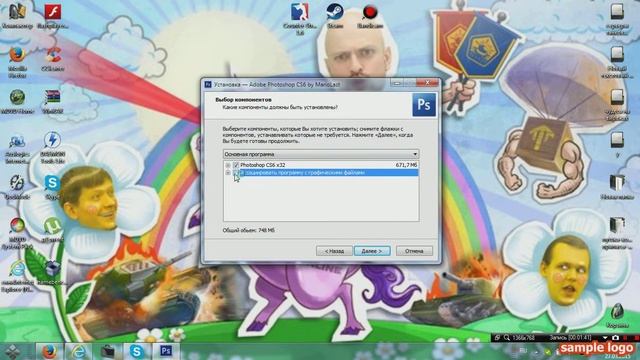This screenshot has height=360, width=640.
Task: Click the RU language indicator in the tray
Action: pos(524,351)
